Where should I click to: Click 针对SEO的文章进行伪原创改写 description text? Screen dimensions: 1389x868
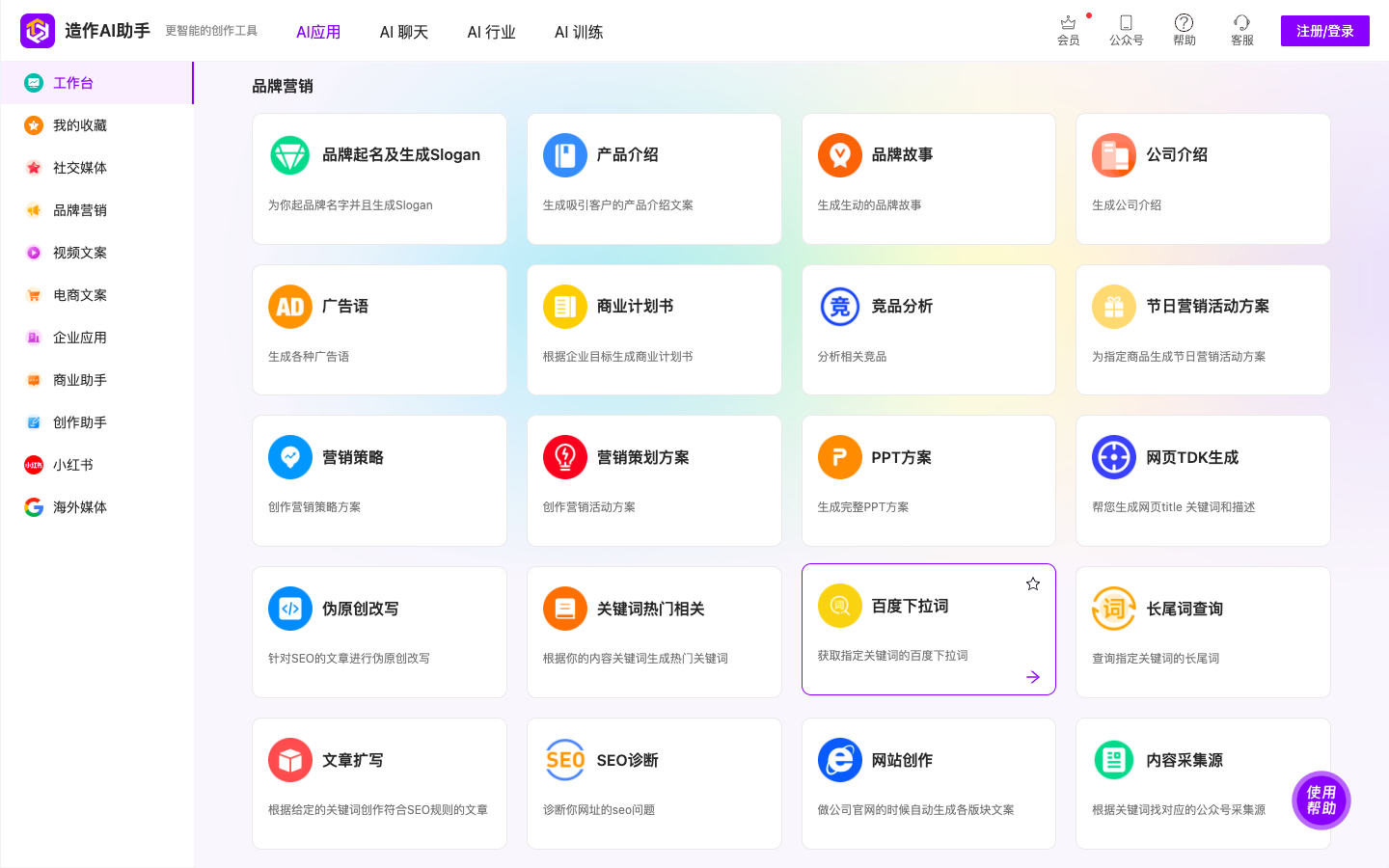pos(349,659)
